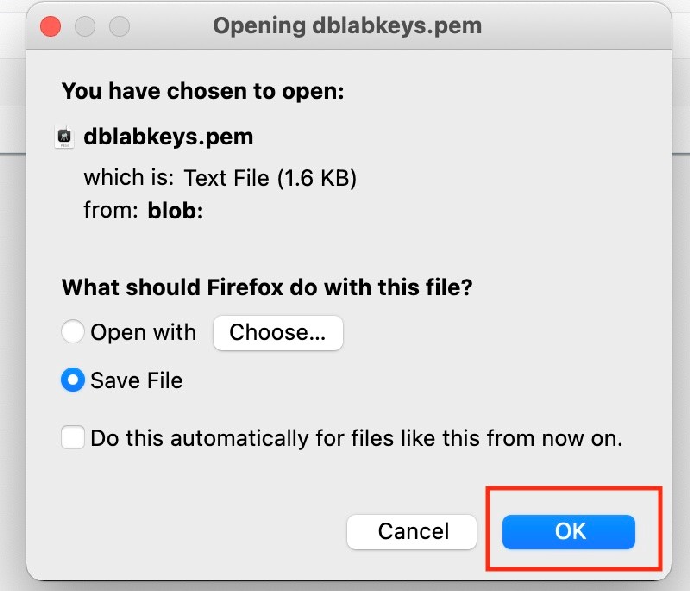Open the Choose... application picker
The width and height of the screenshot is (690, 591).
pos(278,333)
